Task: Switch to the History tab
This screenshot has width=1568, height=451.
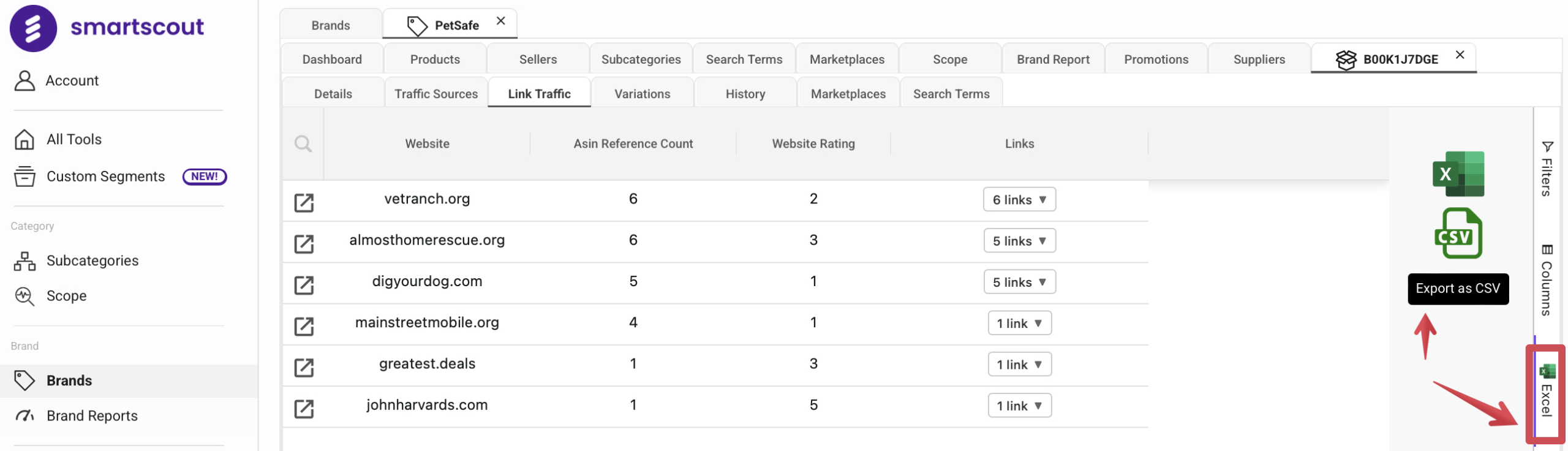Action: point(745,94)
